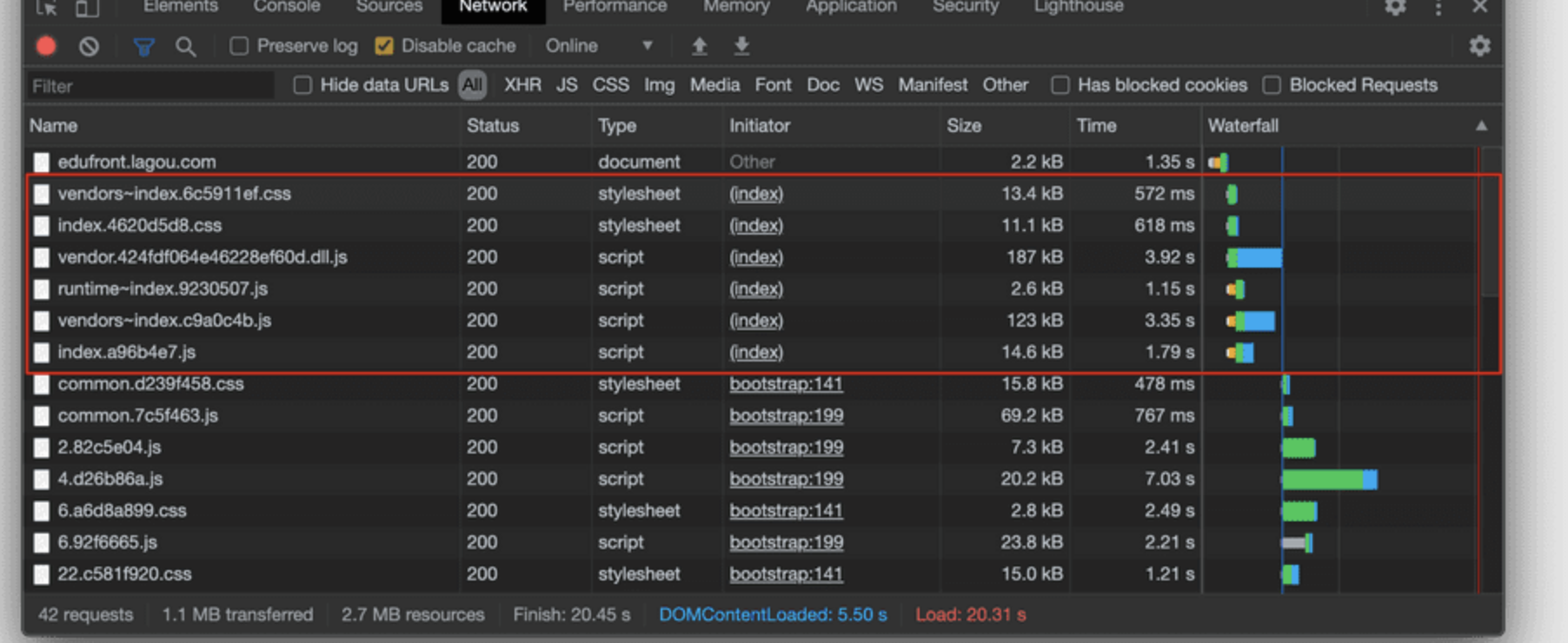
Task: Toggle the filter funnel icon
Action: pyautogui.click(x=143, y=46)
